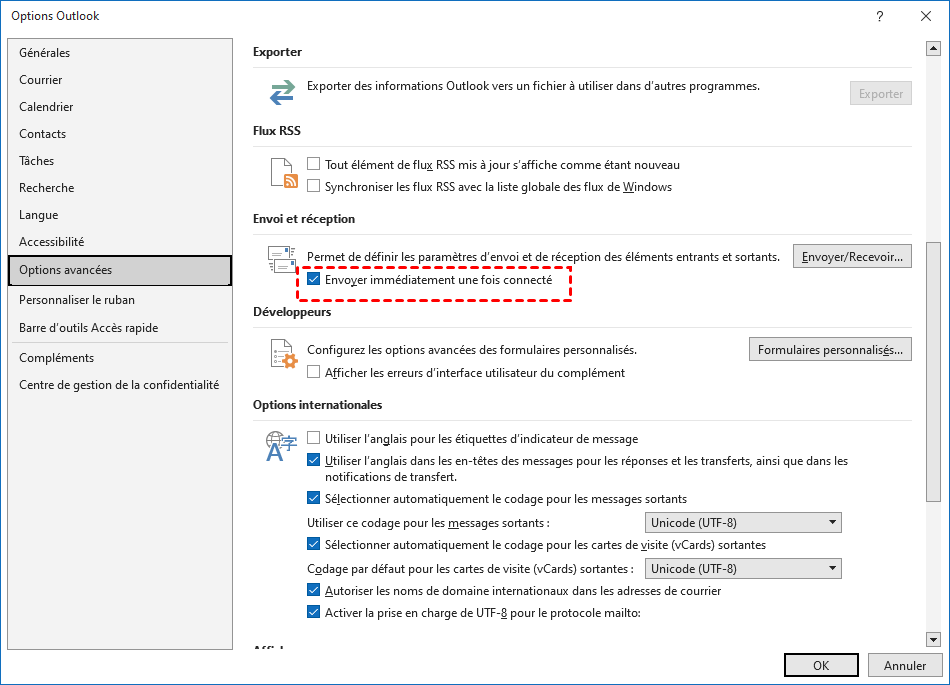Toggle Autoriser les noms de domaine internationaux

(x=313, y=590)
